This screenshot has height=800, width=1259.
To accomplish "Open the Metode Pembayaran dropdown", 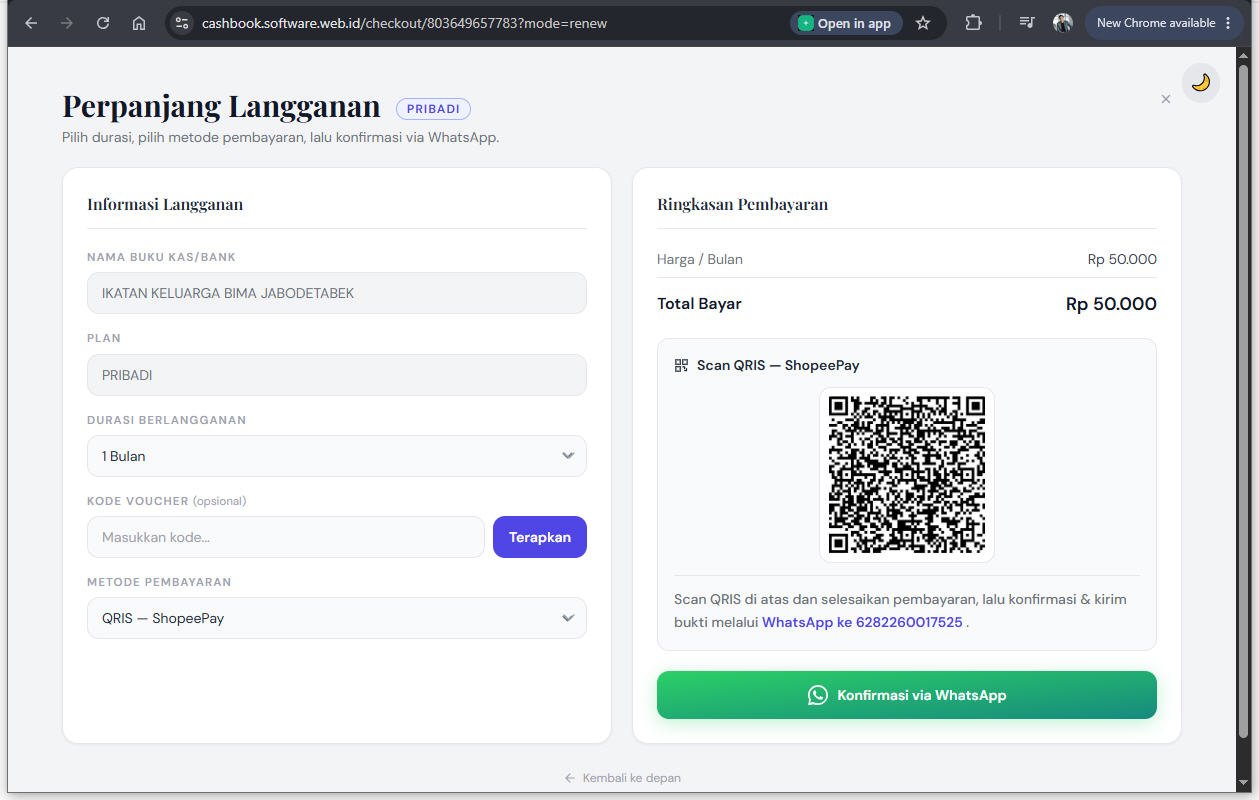I will tap(337, 618).
